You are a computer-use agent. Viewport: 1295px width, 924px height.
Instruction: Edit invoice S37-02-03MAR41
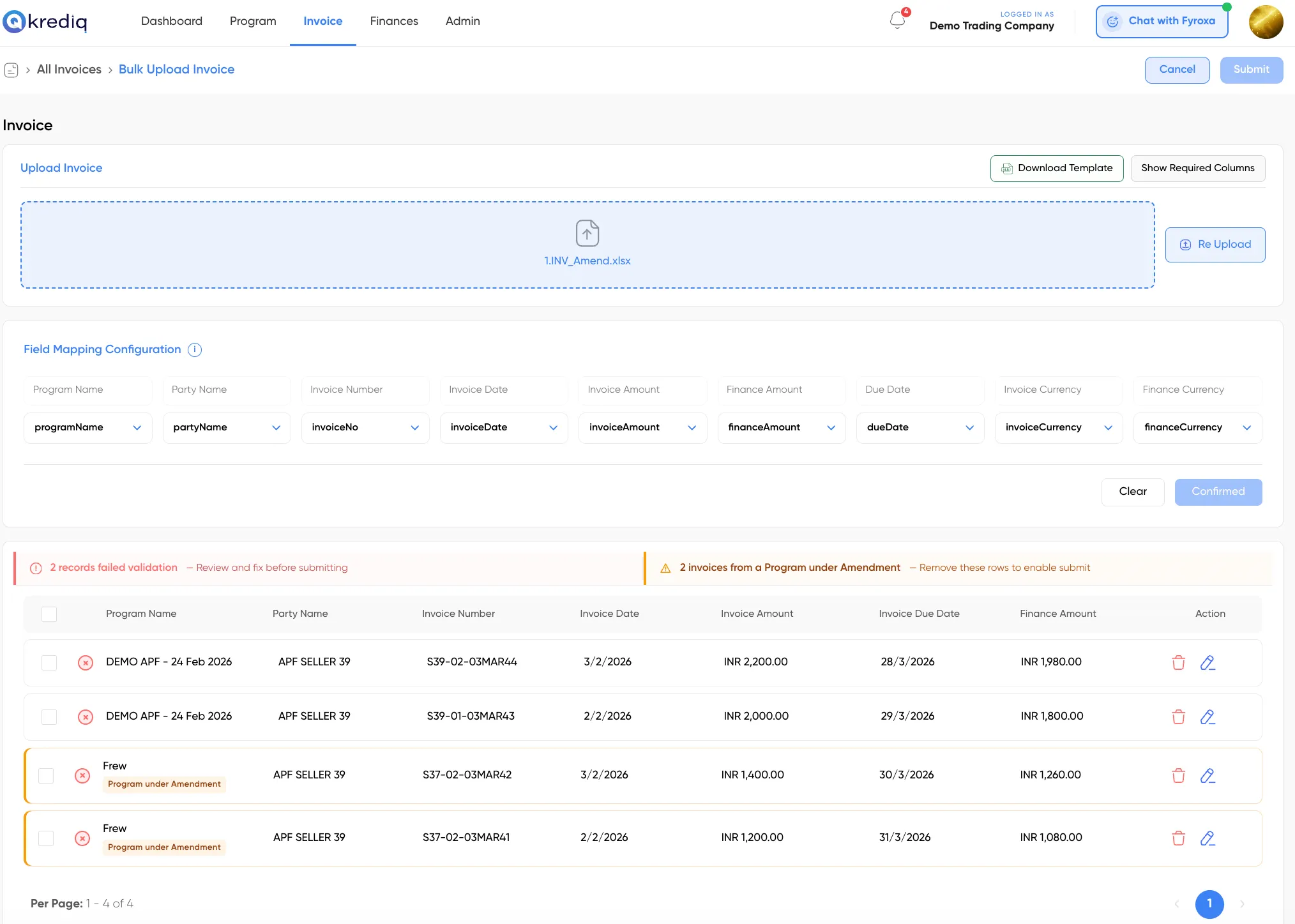tap(1207, 838)
